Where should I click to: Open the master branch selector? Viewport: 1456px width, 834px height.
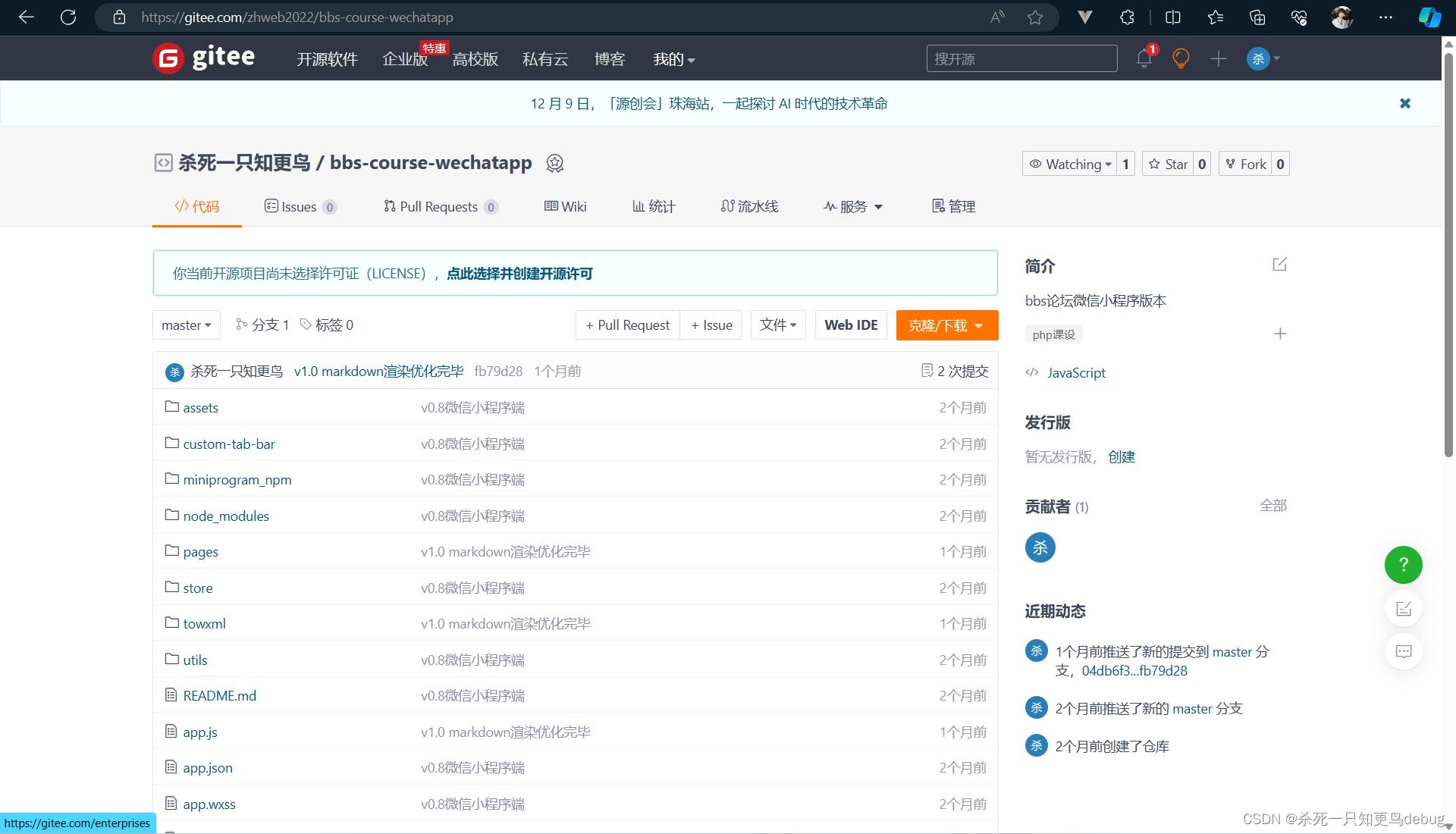click(187, 325)
